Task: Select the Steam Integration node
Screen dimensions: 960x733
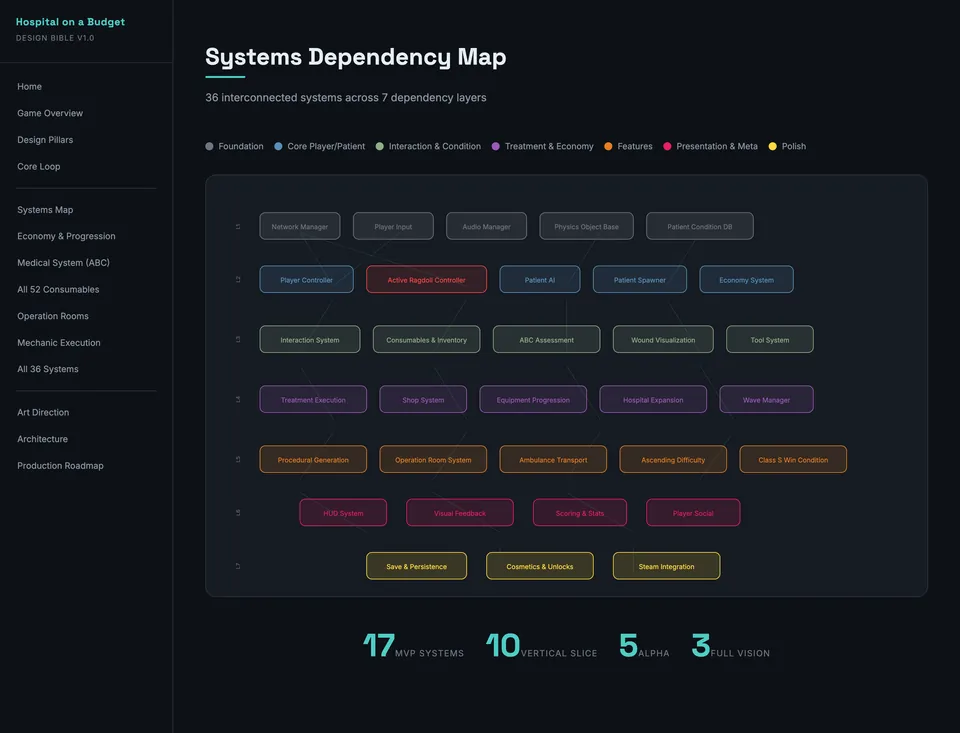Action: coord(667,566)
